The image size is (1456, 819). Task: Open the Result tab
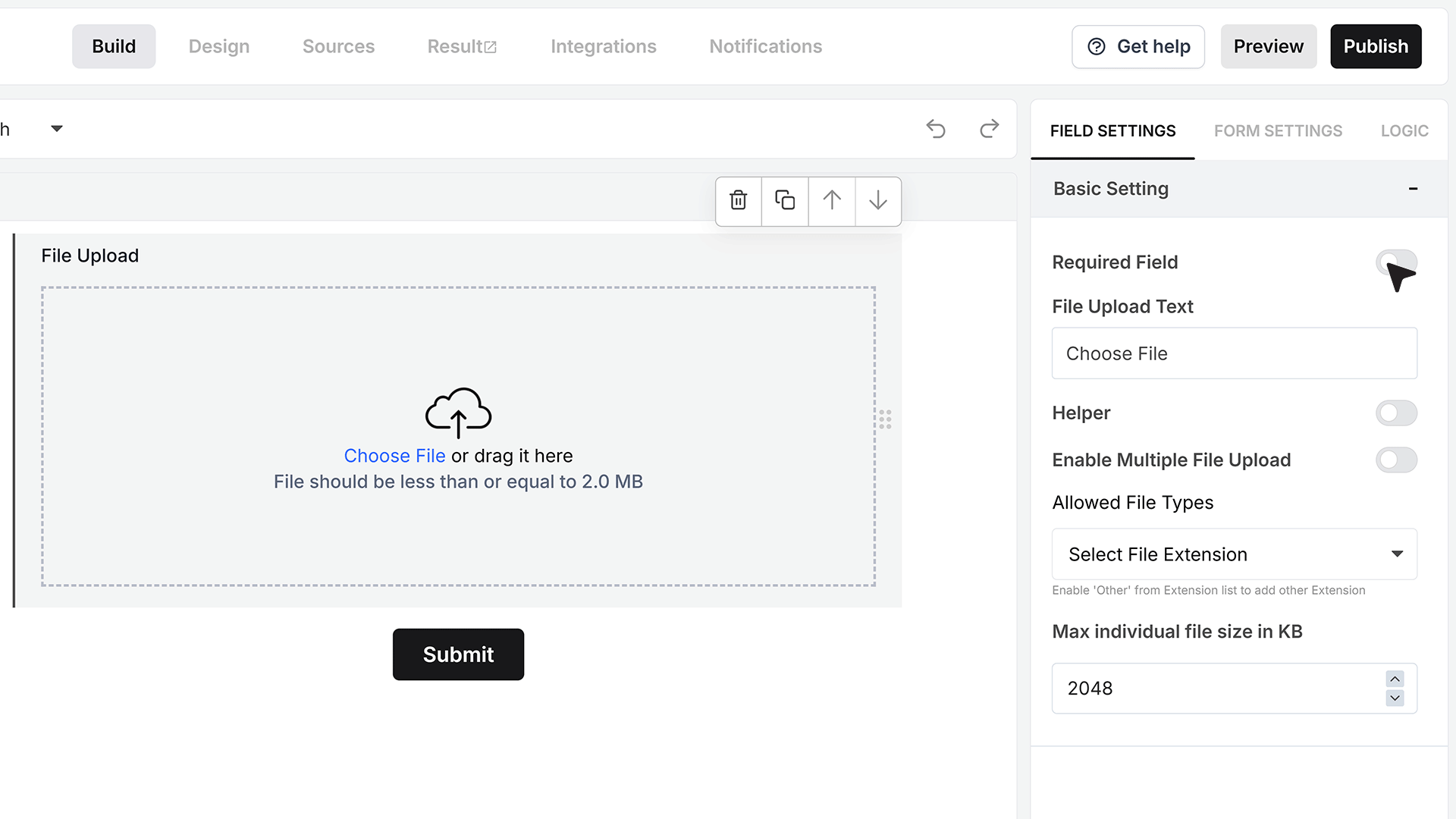point(462,46)
